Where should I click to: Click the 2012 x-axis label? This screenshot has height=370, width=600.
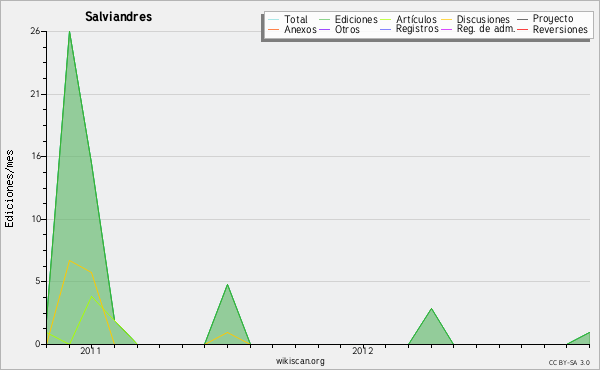pos(363,351)
